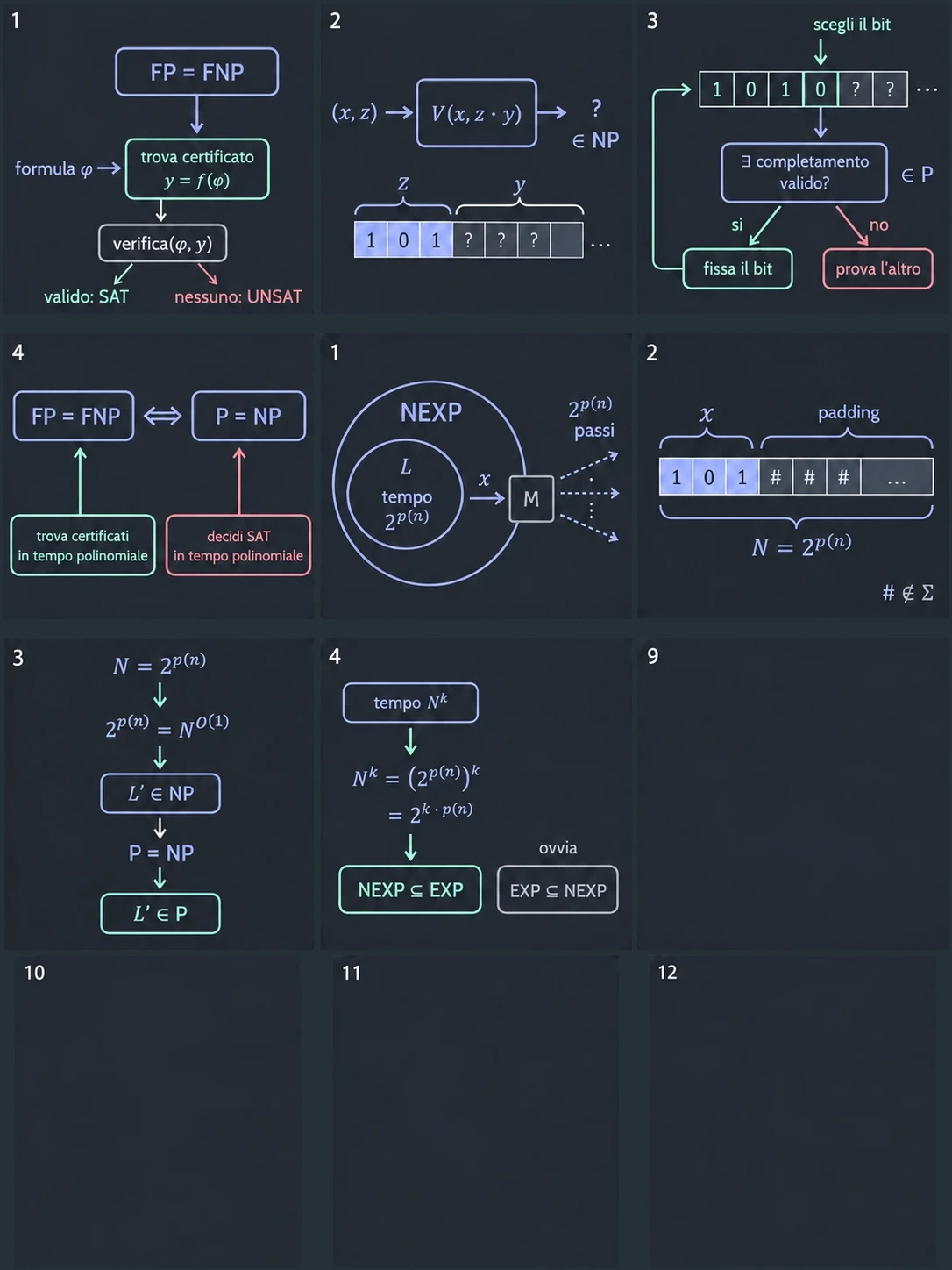Click the '∈ P' label
Screen dimensions: 952x1270
point(917,174)
